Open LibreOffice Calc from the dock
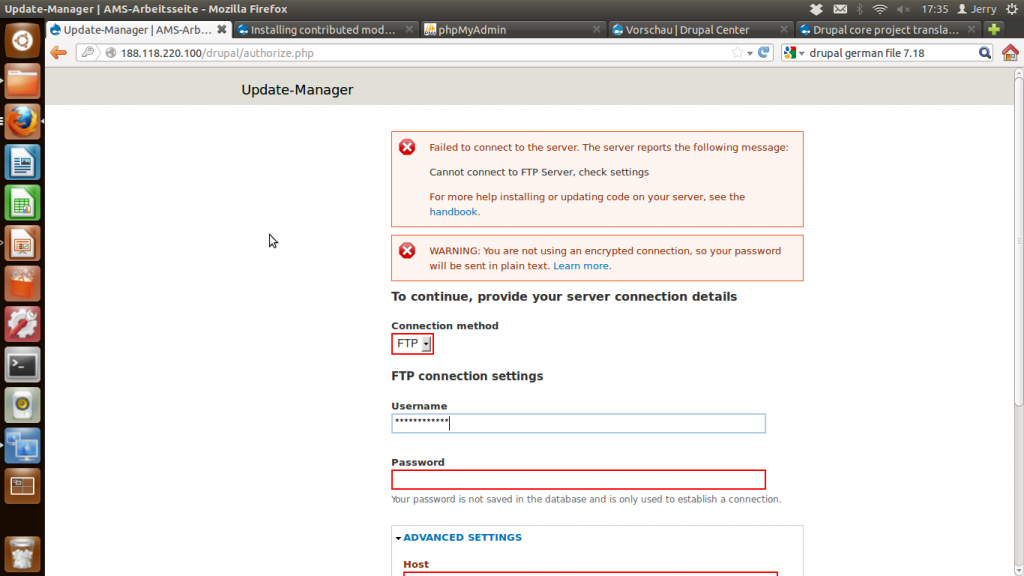The image size is (1024, 576). (x=22, y=203)
